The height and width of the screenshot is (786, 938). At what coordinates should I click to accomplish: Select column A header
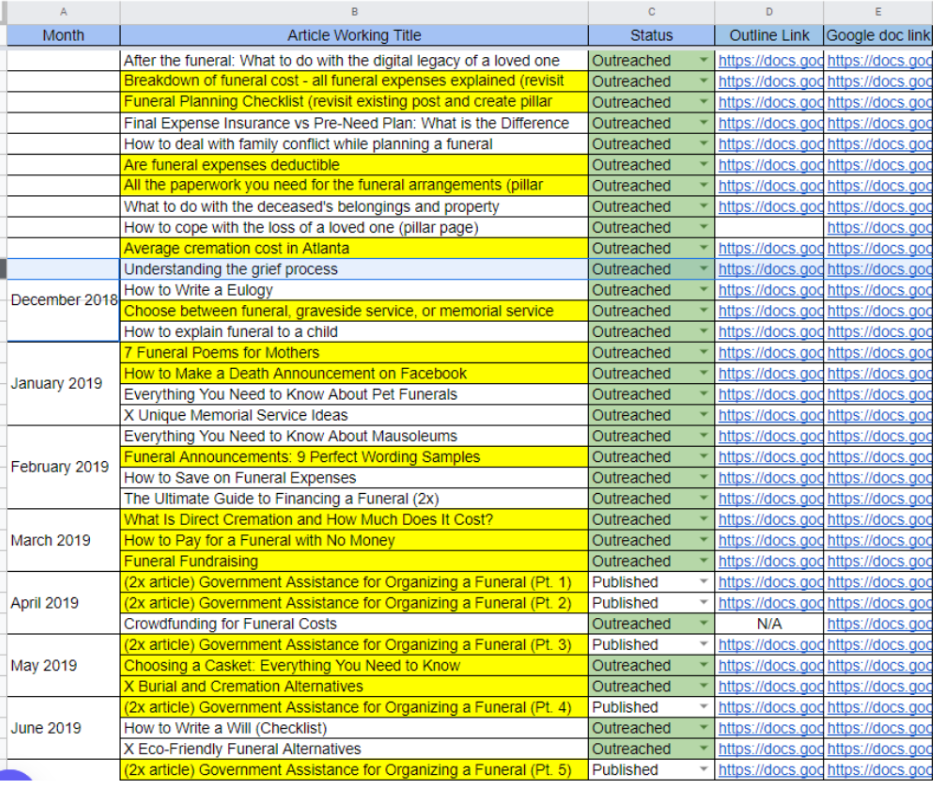(x=63, y=12)
